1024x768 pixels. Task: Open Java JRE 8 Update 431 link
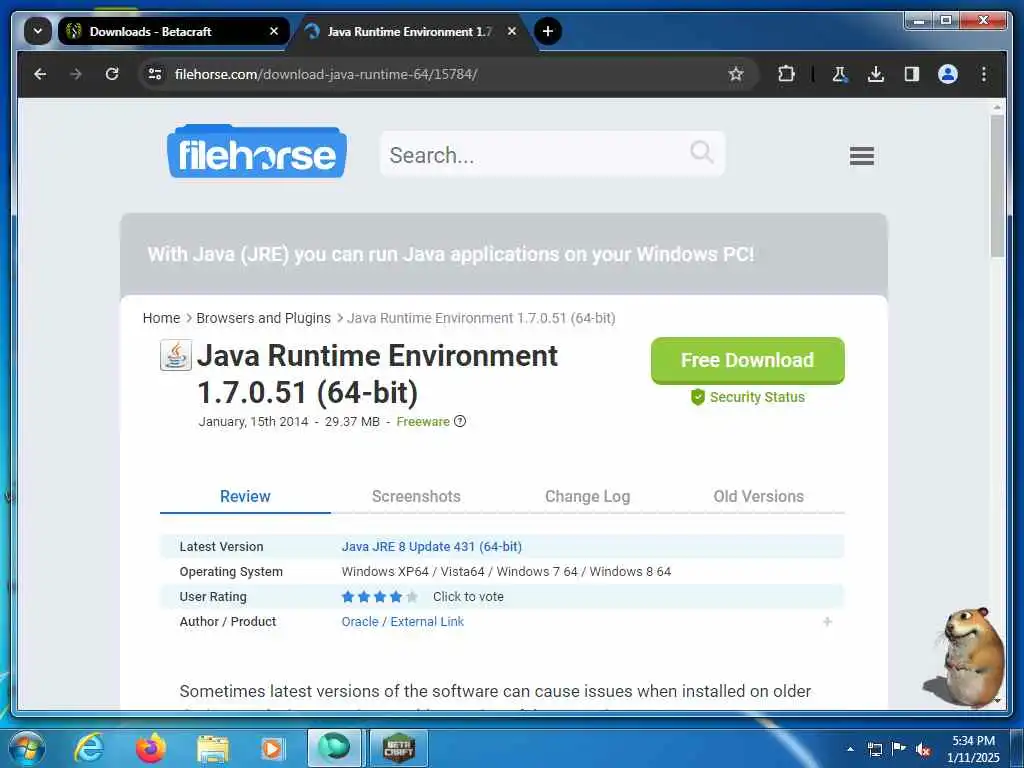click(x=432, y=547)
